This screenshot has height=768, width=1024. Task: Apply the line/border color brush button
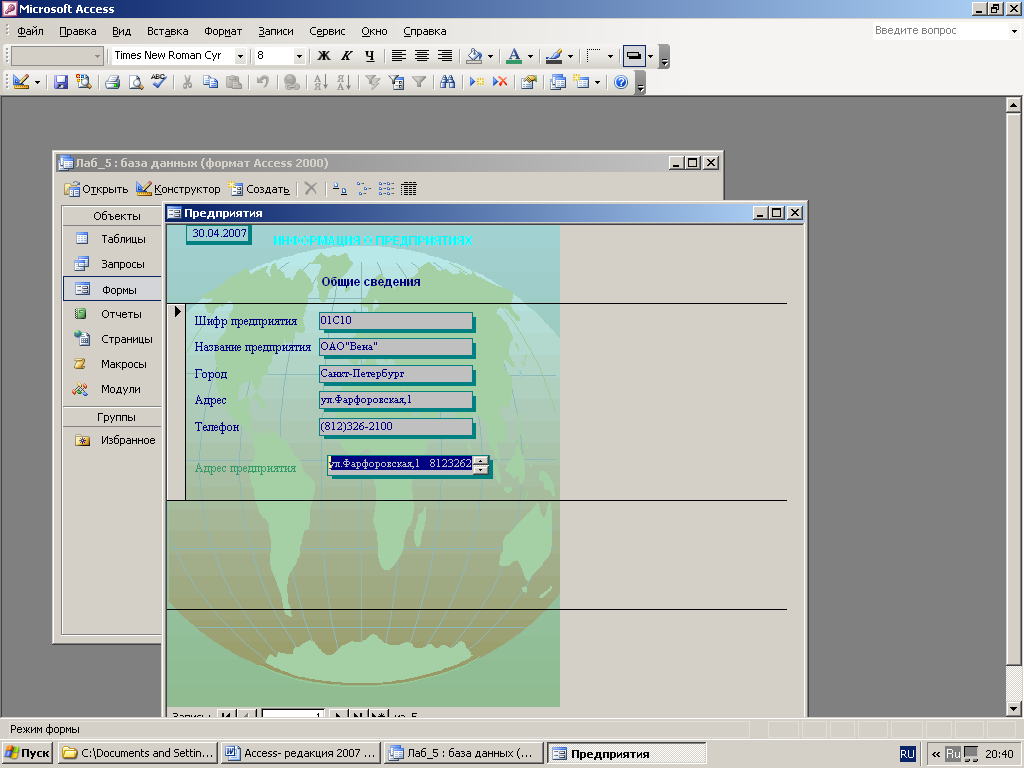pyautogui.click(x=554, y=56)
